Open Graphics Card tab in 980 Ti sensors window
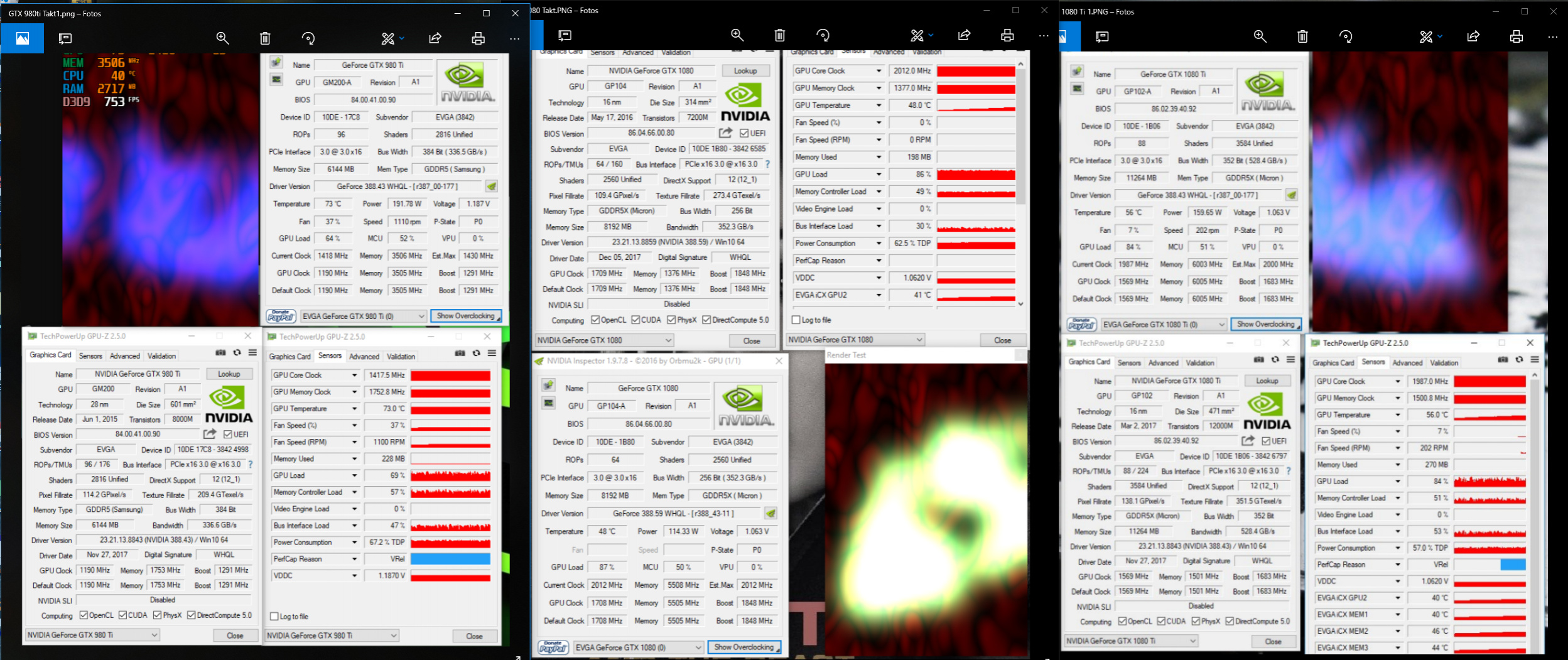The width and height of the screenshot is (1568, 660). click(290, 356)
